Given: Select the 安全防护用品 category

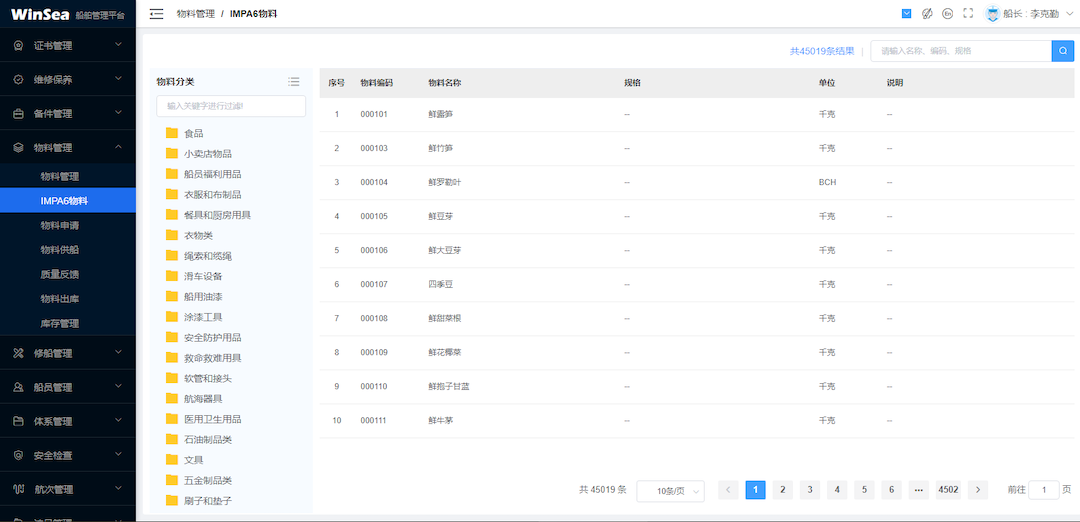Looking at the screenshot, I should click(212, 337).
